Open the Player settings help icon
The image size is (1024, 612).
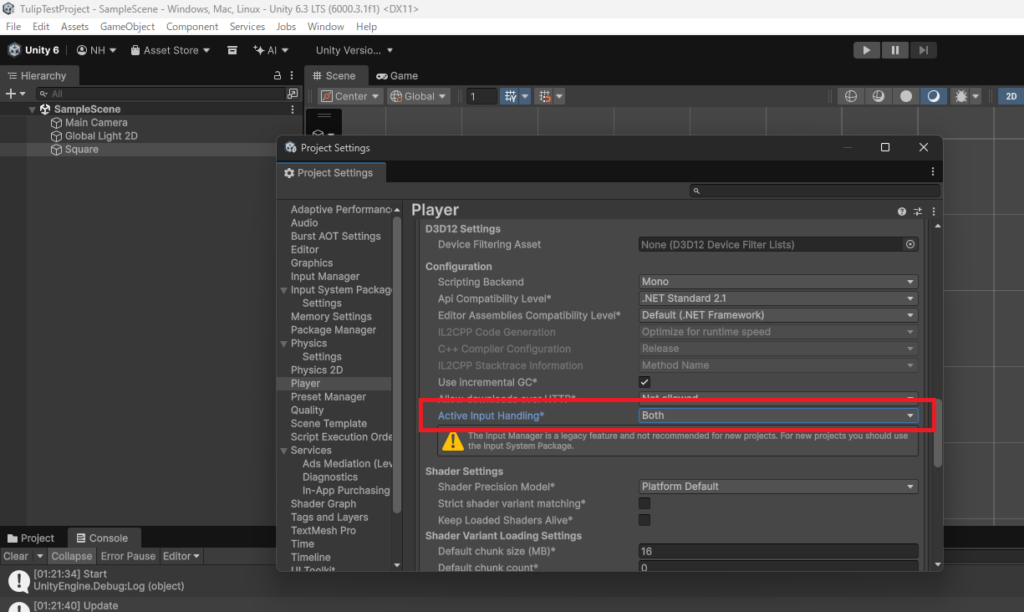pos(902,211)
